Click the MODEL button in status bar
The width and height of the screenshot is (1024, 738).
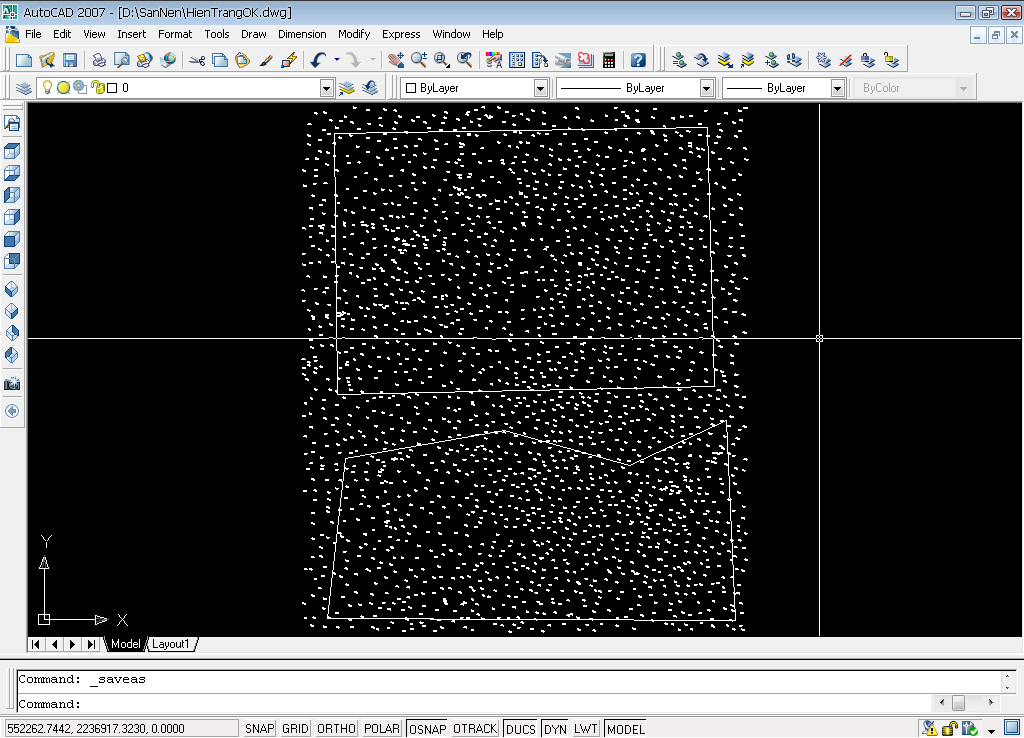tap(625, 729)
